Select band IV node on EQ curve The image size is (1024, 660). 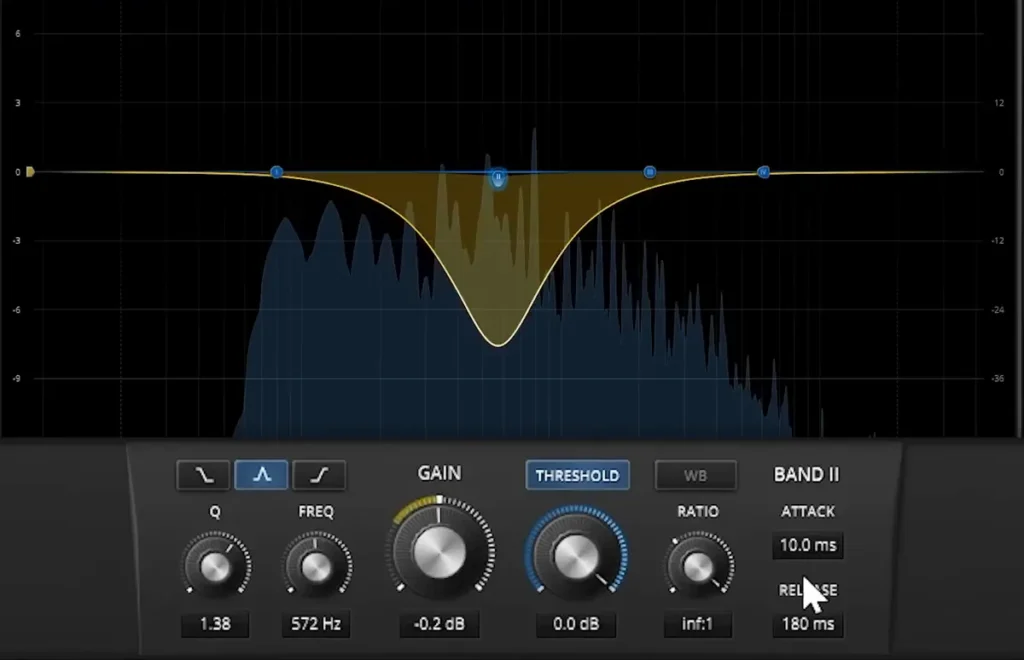(x=763, y=172)
